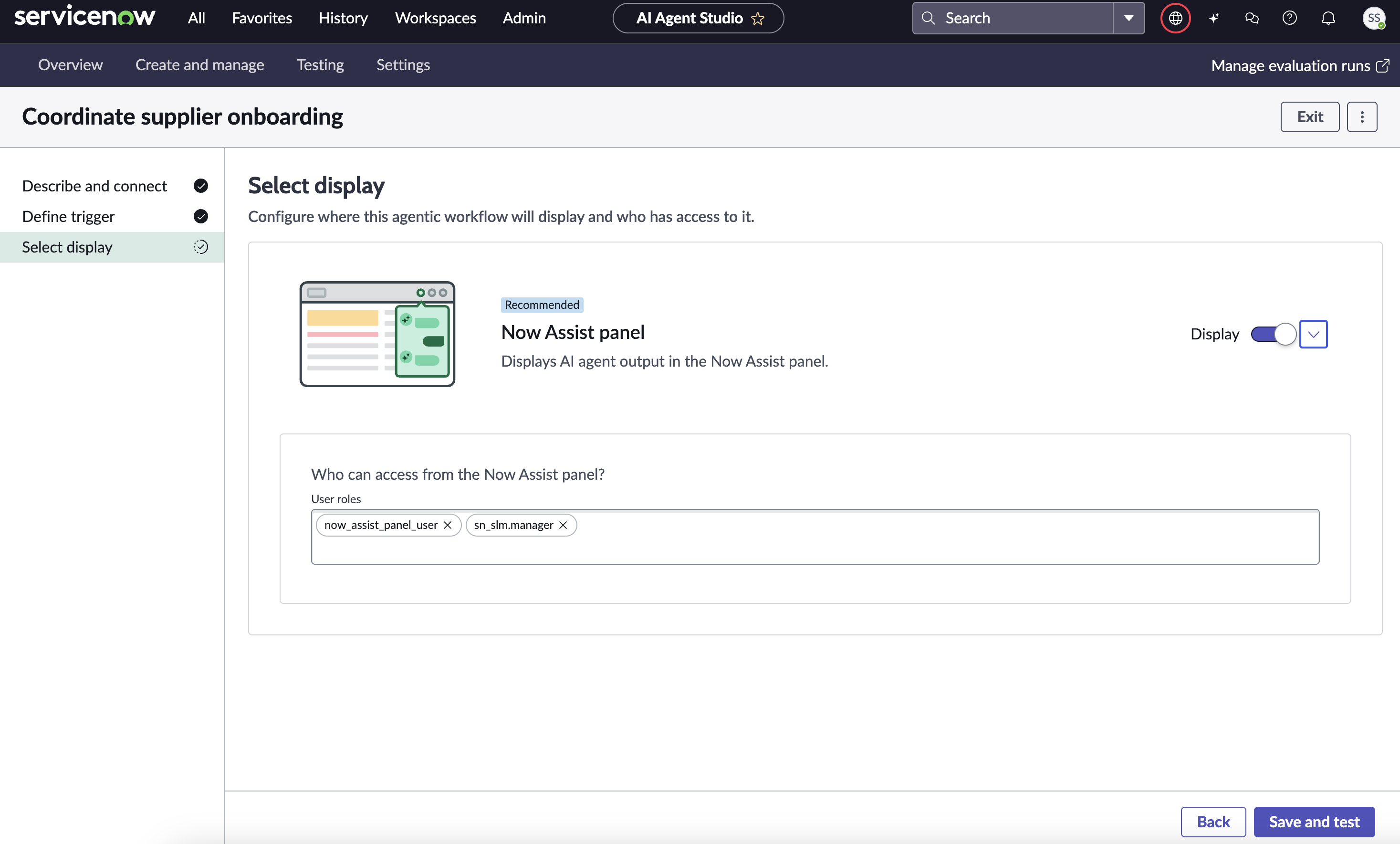Screen dimensions: 1400x844
Task: Click inside the User roles field
Action: click(x=815, y=537)
